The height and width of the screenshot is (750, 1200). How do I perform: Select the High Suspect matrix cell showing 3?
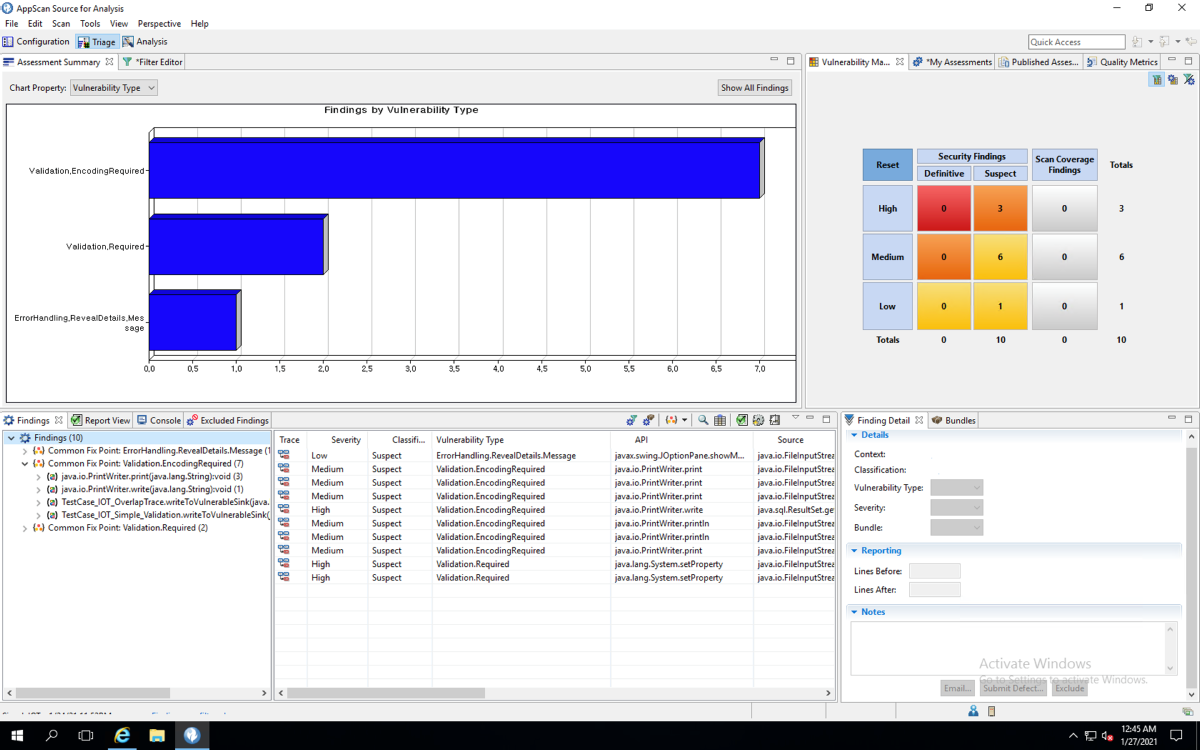1000,209
